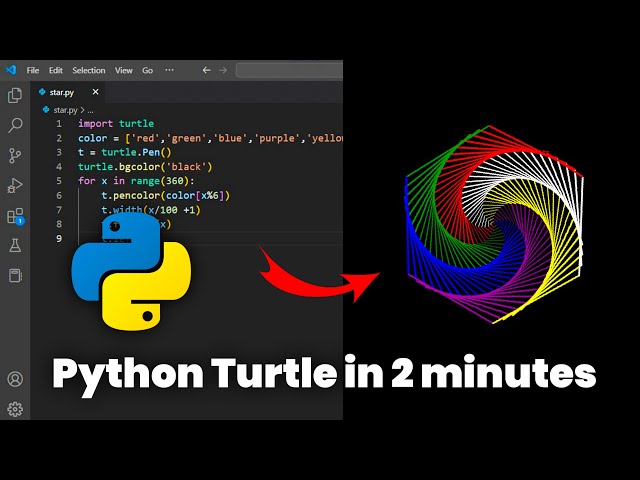Click the VS Code logo icon

tap(11, 70)
